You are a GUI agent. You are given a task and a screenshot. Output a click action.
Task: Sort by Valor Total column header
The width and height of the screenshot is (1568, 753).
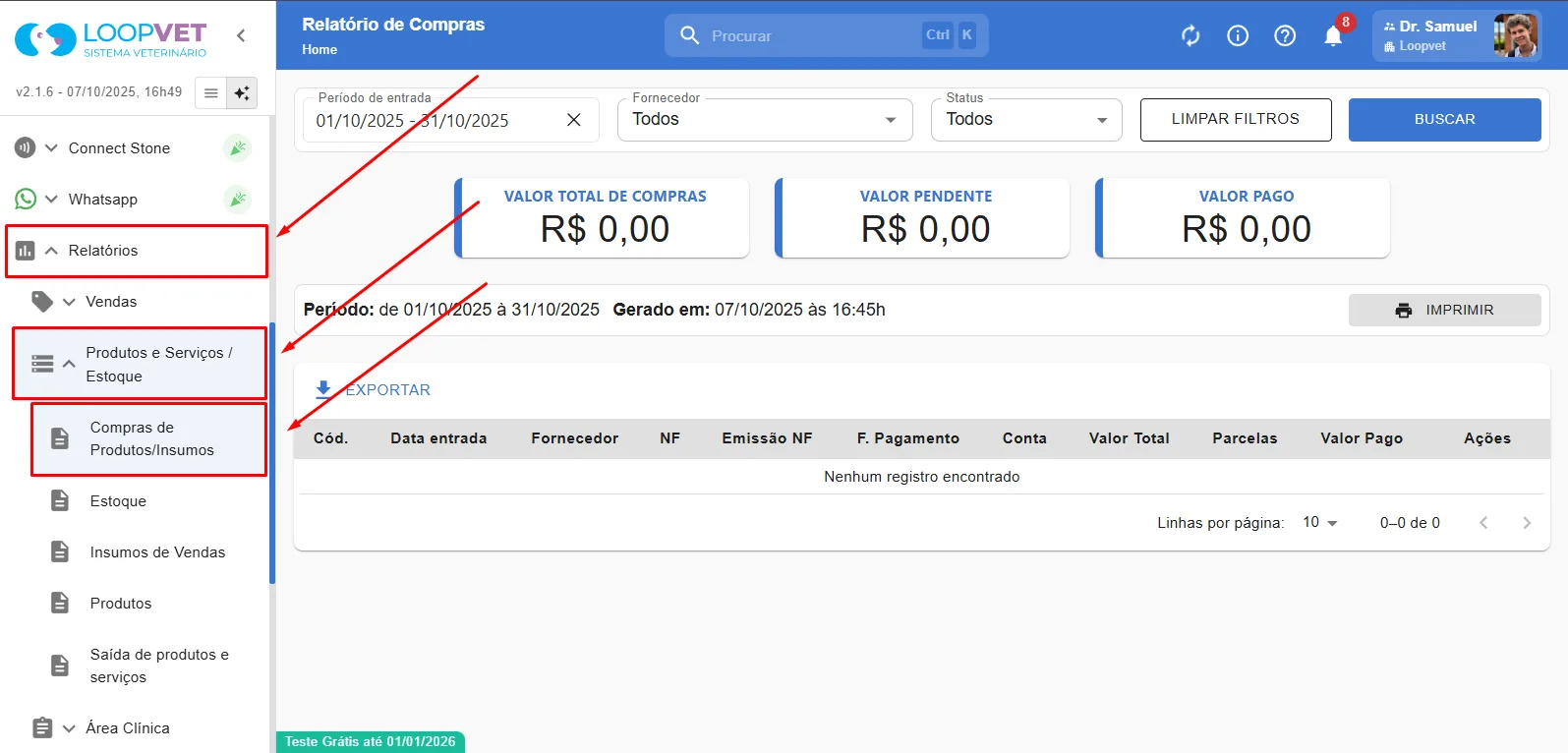[x=1129, y=438]
